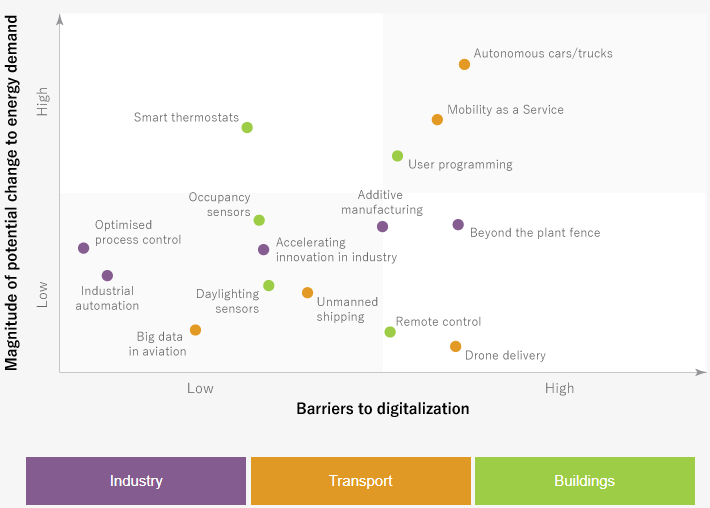Click the Drone delivery data point
Viewport: 710px width, 508px height.
pyautogui.click(x=455, y=346)
